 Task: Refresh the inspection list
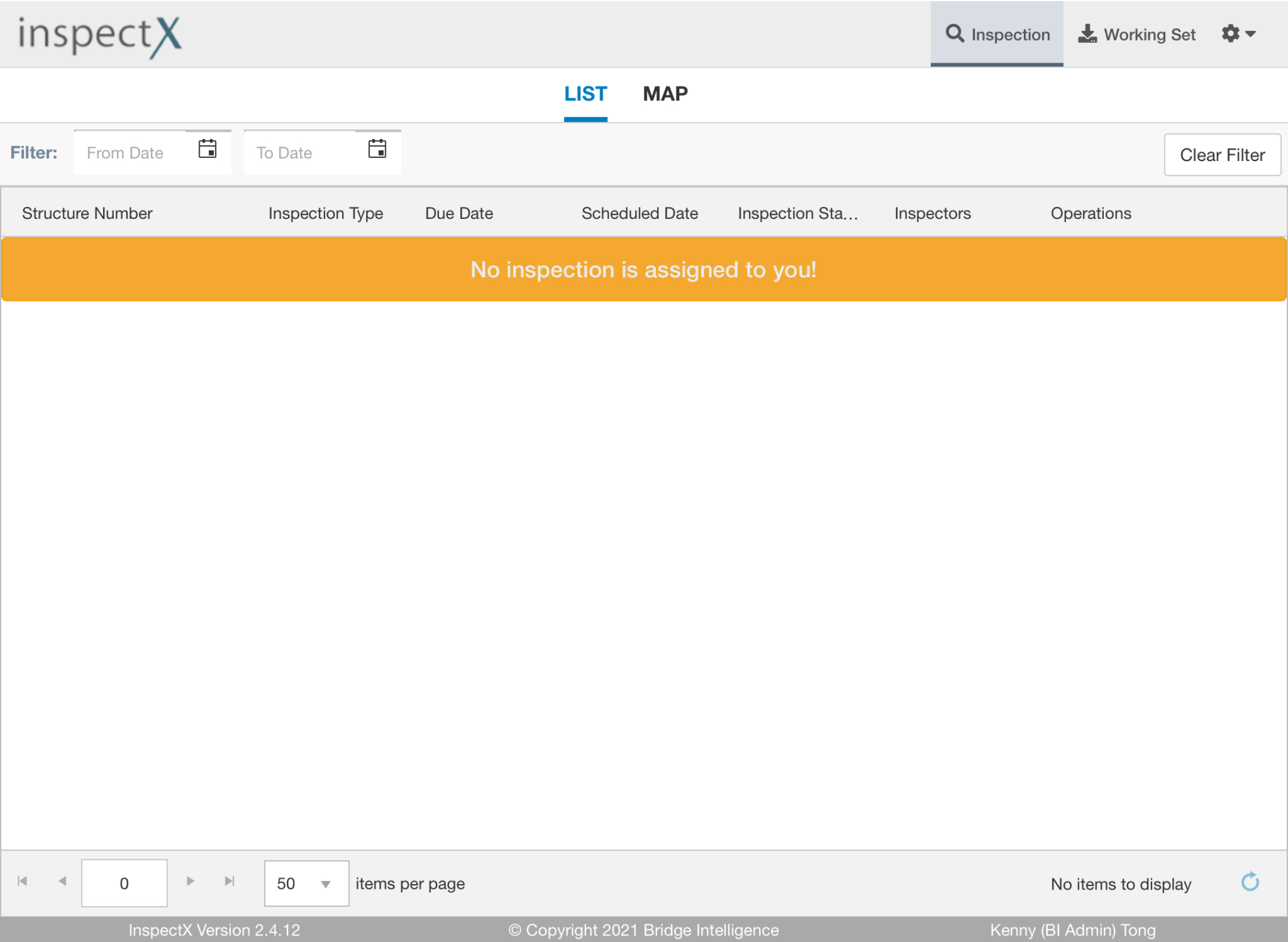tap(1250, 882)
